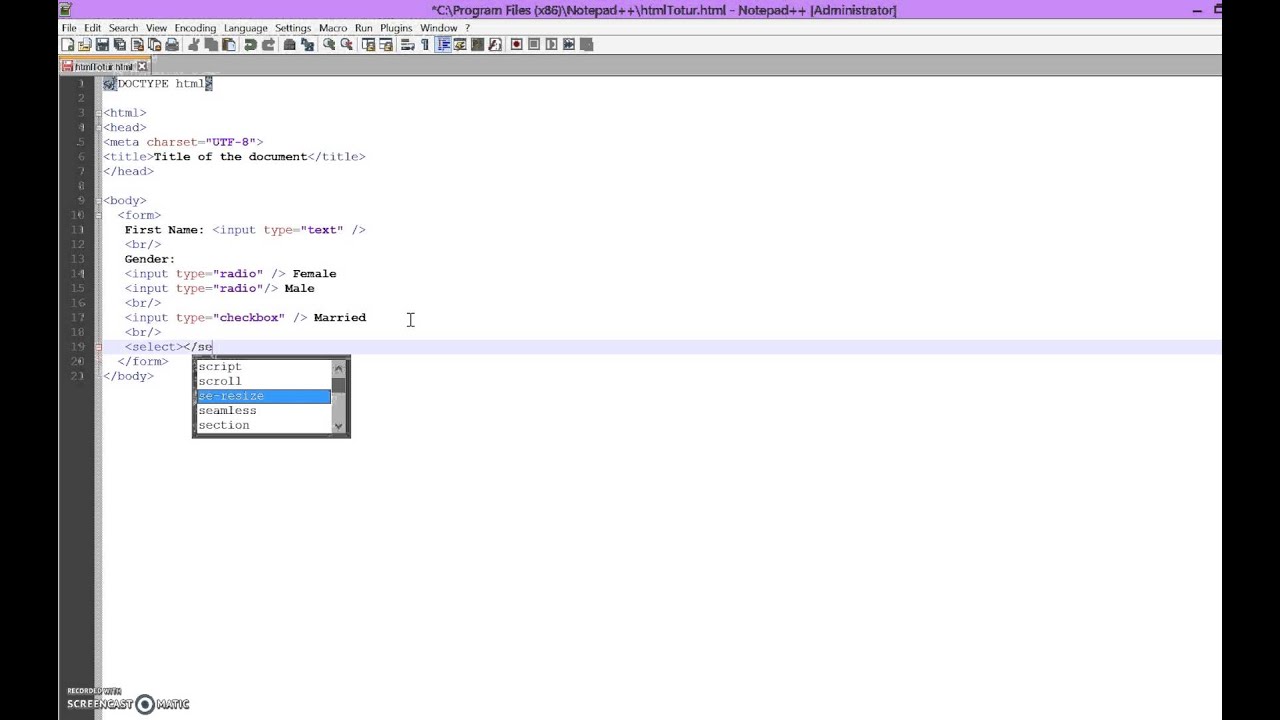The height and width of the screenshot is (720, 1280).
Task: Open the Encoding menu
Action: pos(195,28)
